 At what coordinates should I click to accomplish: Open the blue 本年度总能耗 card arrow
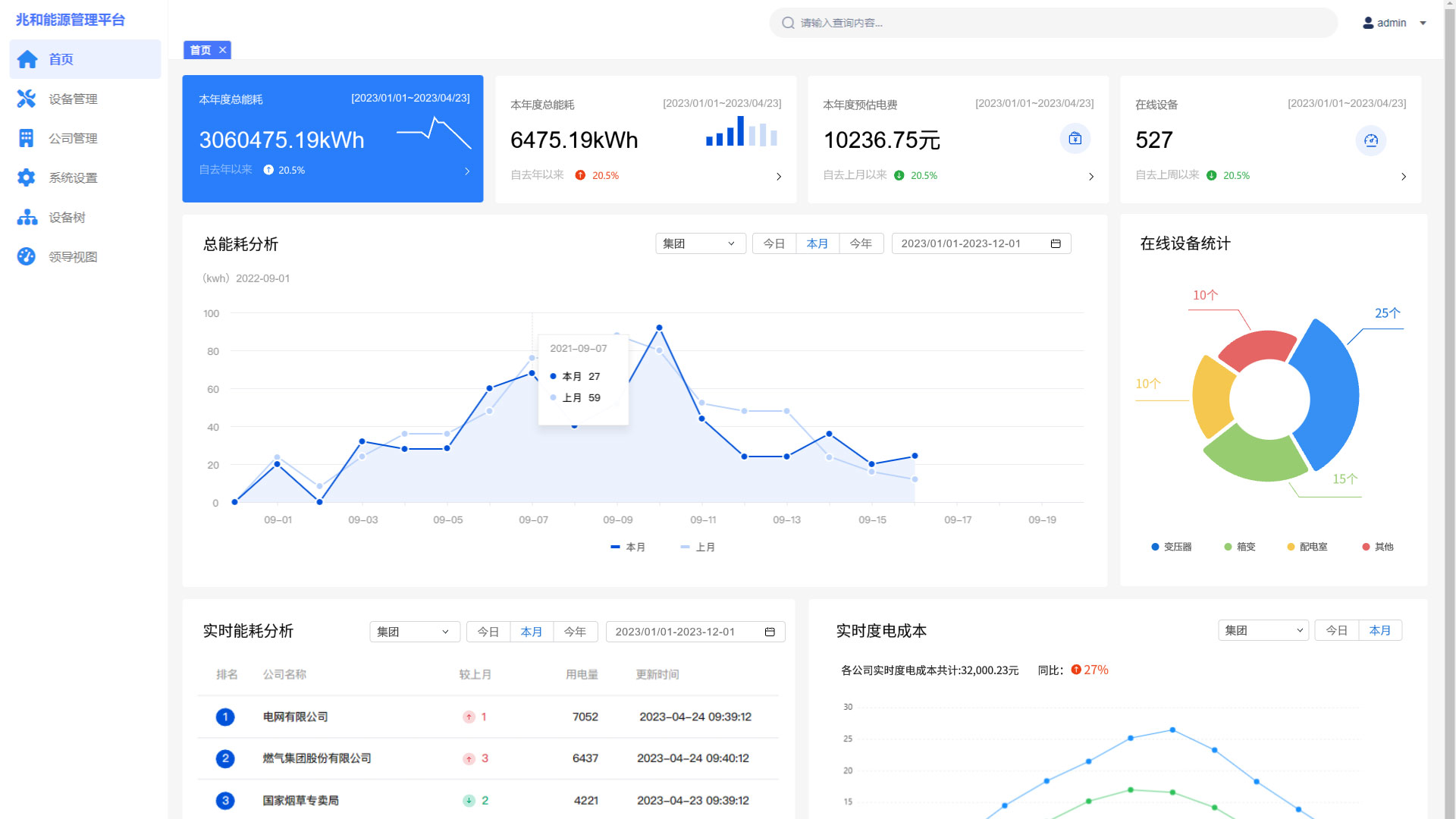click(467, 171)
